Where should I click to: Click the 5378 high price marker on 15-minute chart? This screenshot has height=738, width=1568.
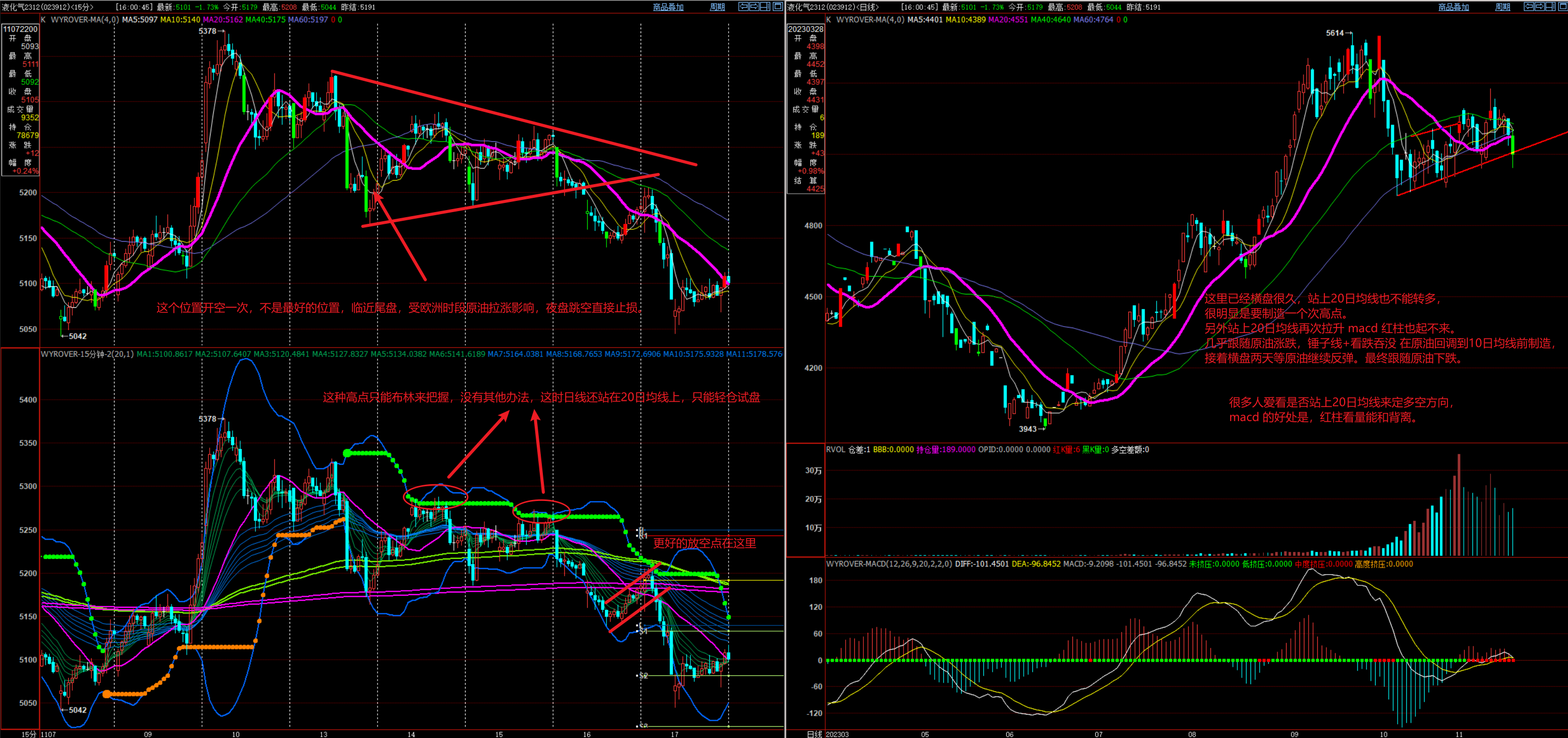tap(208, 31)
